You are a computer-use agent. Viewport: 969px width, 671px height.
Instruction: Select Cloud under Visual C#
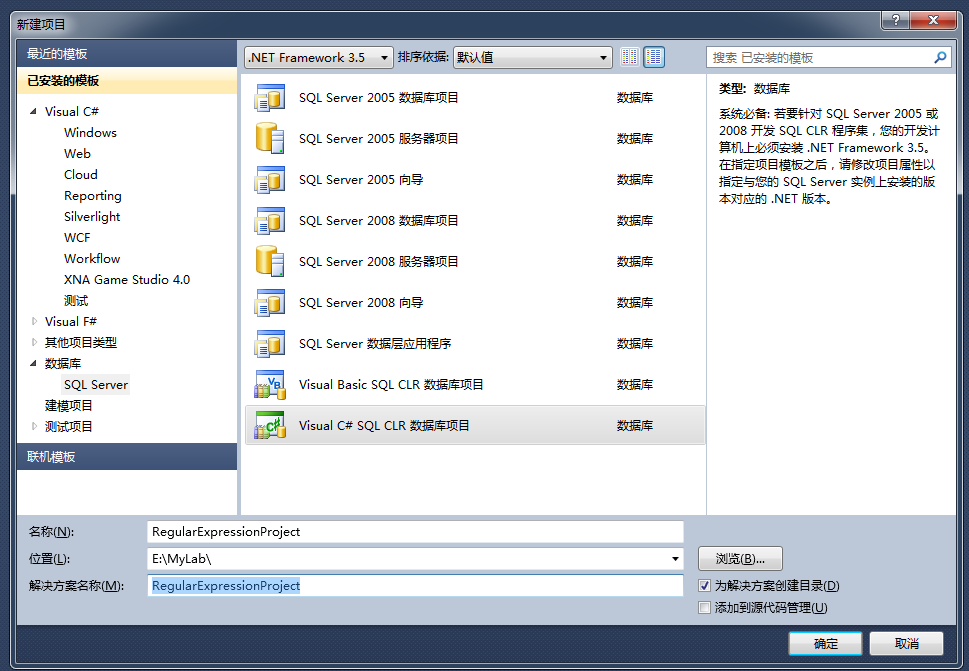point(81,174)
